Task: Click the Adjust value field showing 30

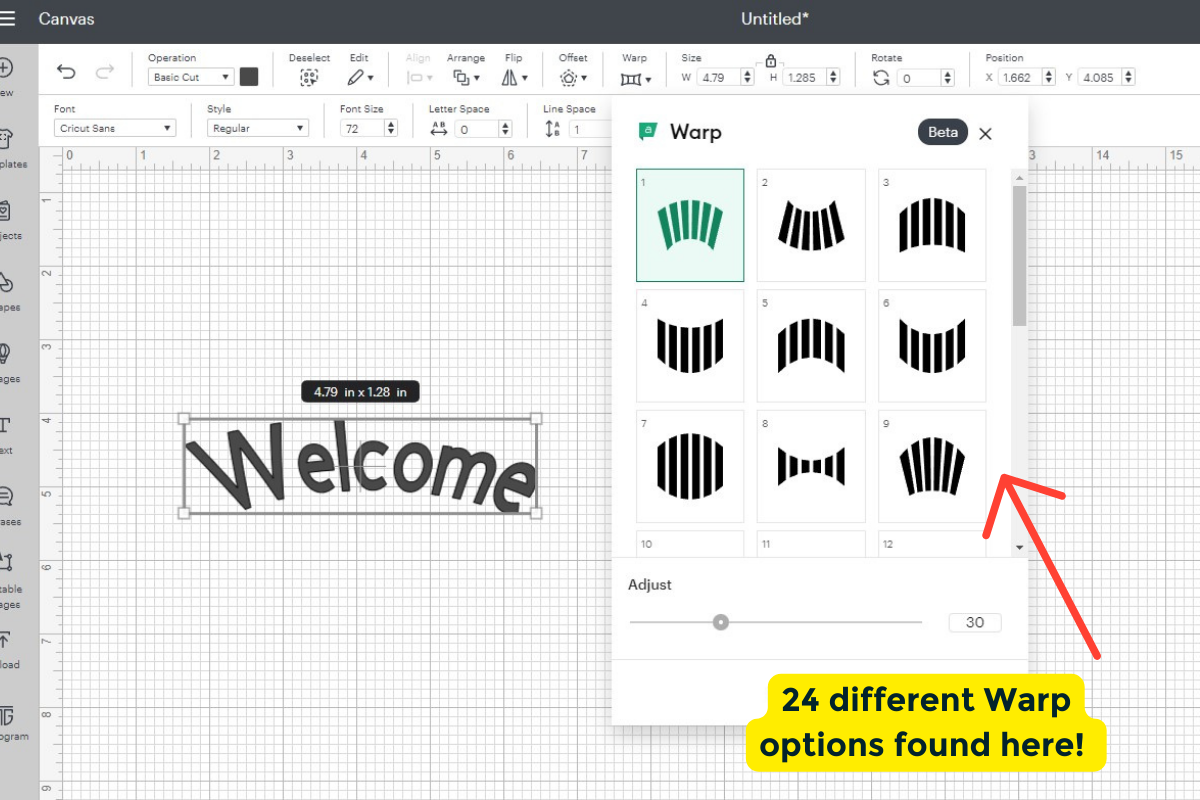Action: (x=974, y=622)
